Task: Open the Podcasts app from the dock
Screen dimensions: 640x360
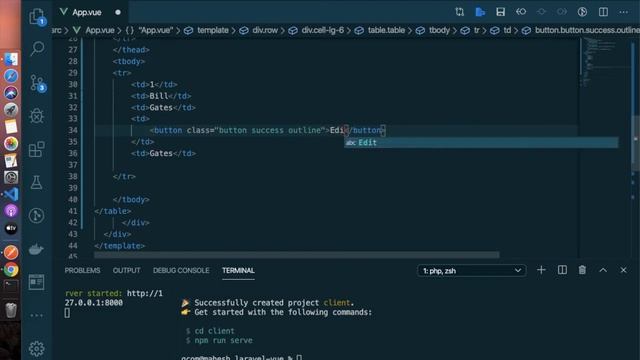Action: pos(11,211)
